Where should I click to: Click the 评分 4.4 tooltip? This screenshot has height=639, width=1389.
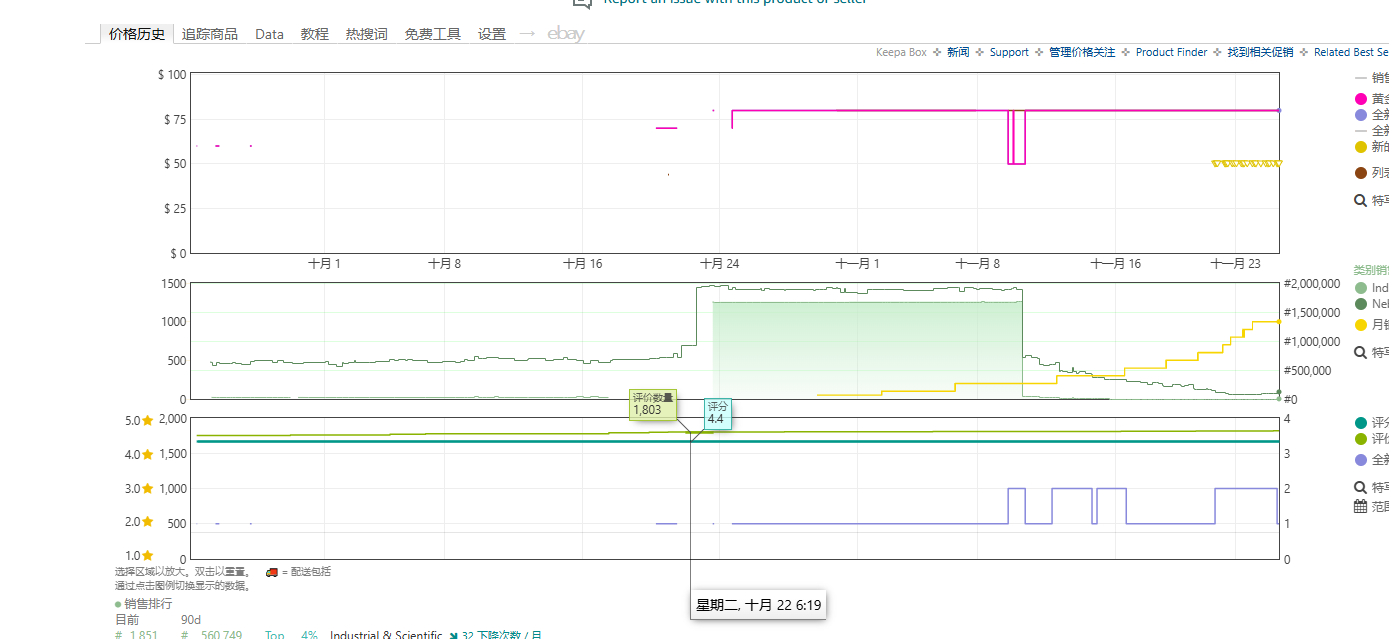[718, 413]
